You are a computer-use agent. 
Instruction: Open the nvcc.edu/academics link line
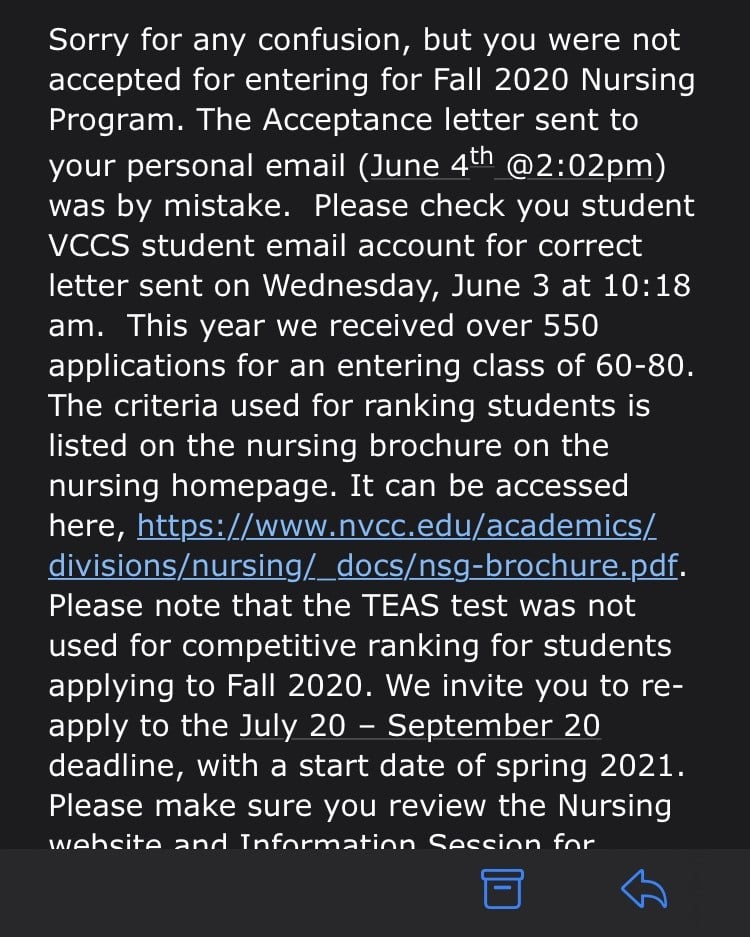pos(396,526)
